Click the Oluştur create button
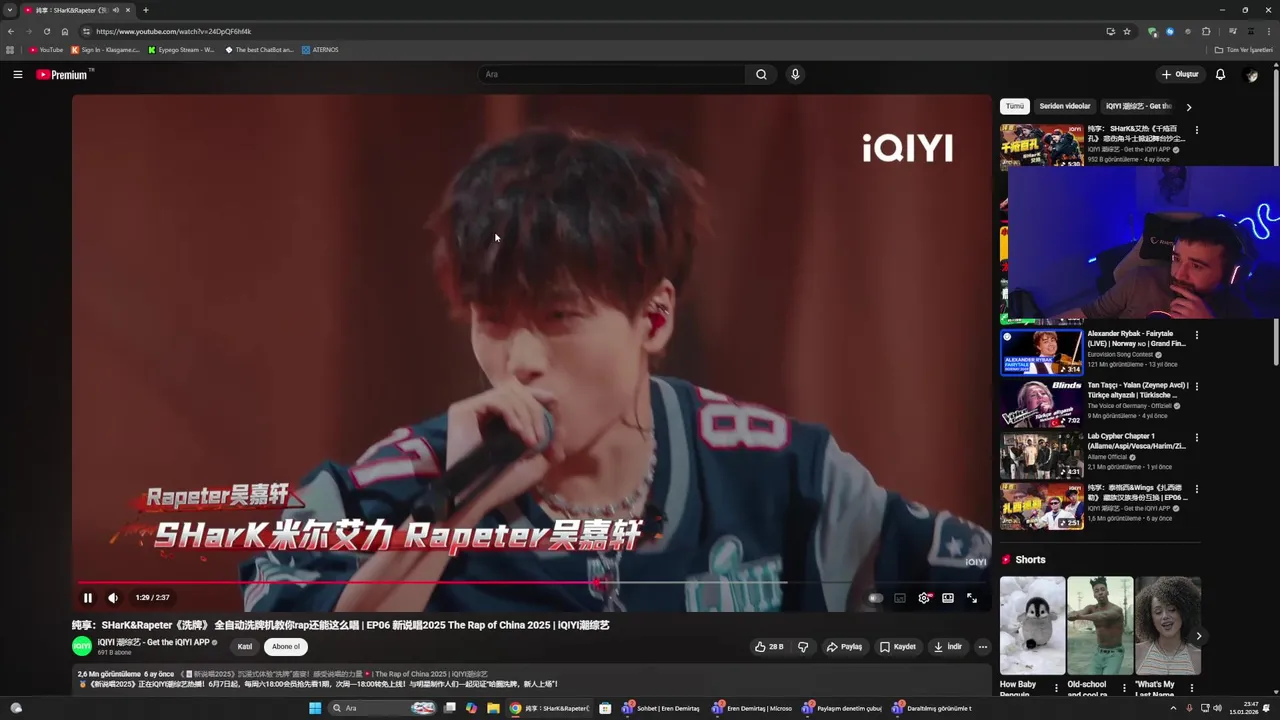 tap(1180, 74)
